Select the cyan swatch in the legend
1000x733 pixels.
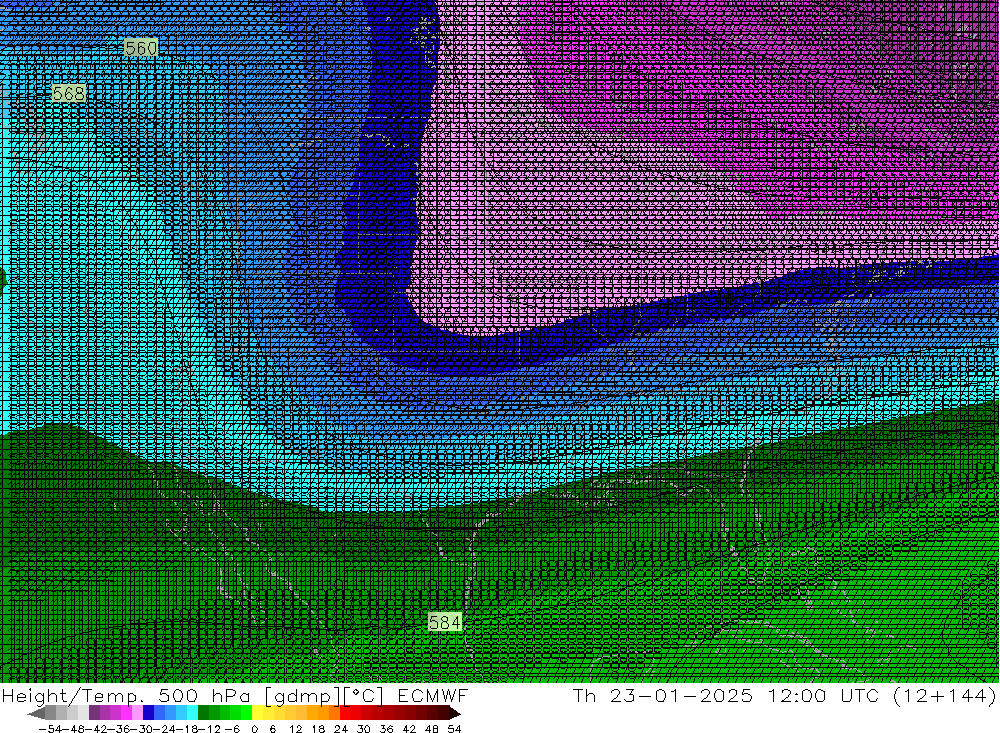(192, 713)
